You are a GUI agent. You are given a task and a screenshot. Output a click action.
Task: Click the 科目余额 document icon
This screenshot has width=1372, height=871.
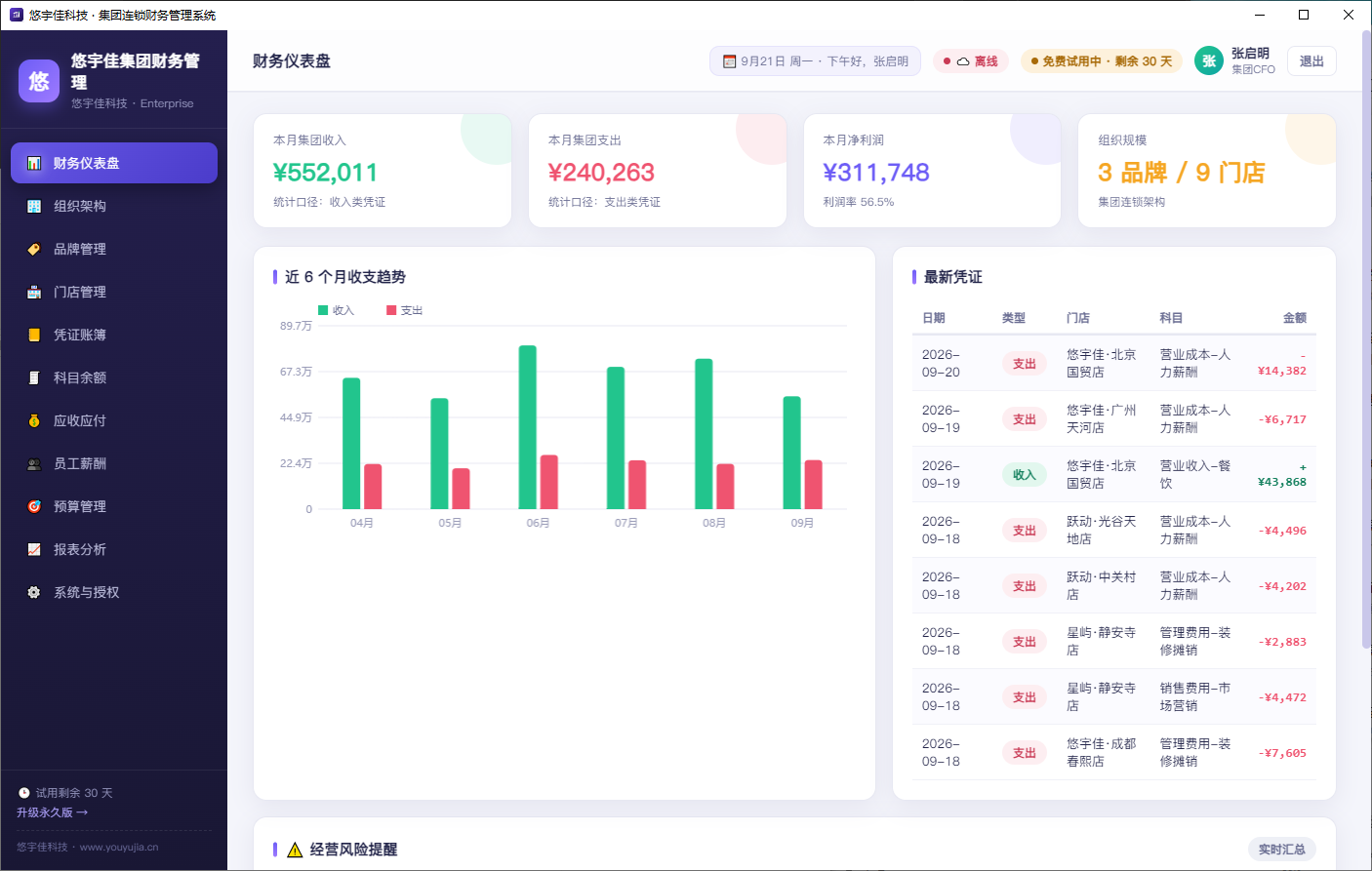(34, 377)
